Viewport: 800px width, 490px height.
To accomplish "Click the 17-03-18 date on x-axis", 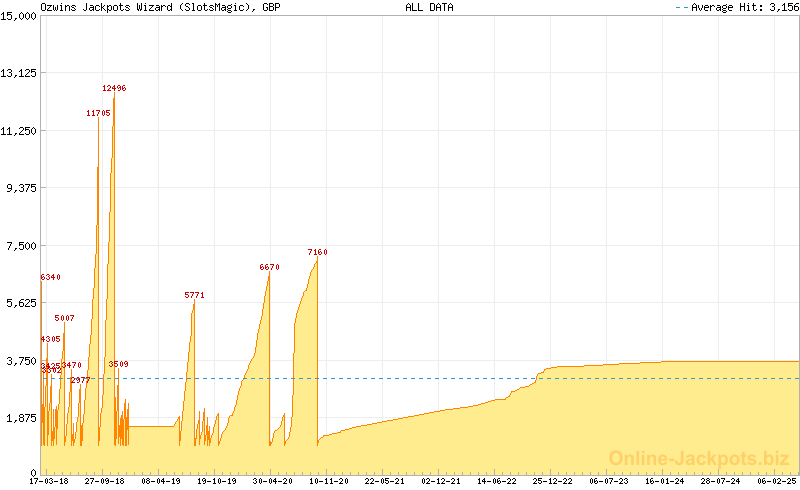I will [49, 481].
